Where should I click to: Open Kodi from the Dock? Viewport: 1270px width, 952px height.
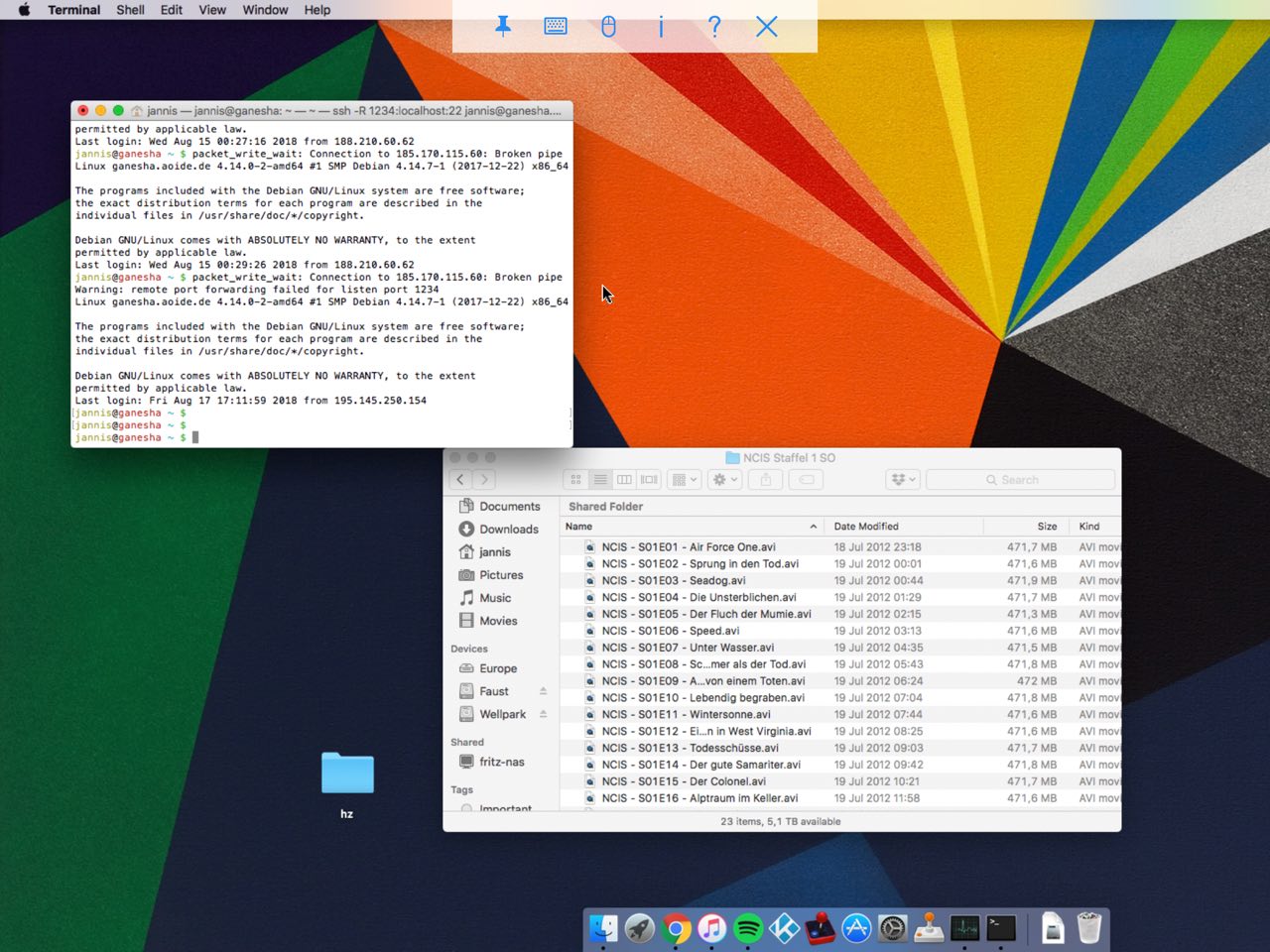click(x=784, y=929)
